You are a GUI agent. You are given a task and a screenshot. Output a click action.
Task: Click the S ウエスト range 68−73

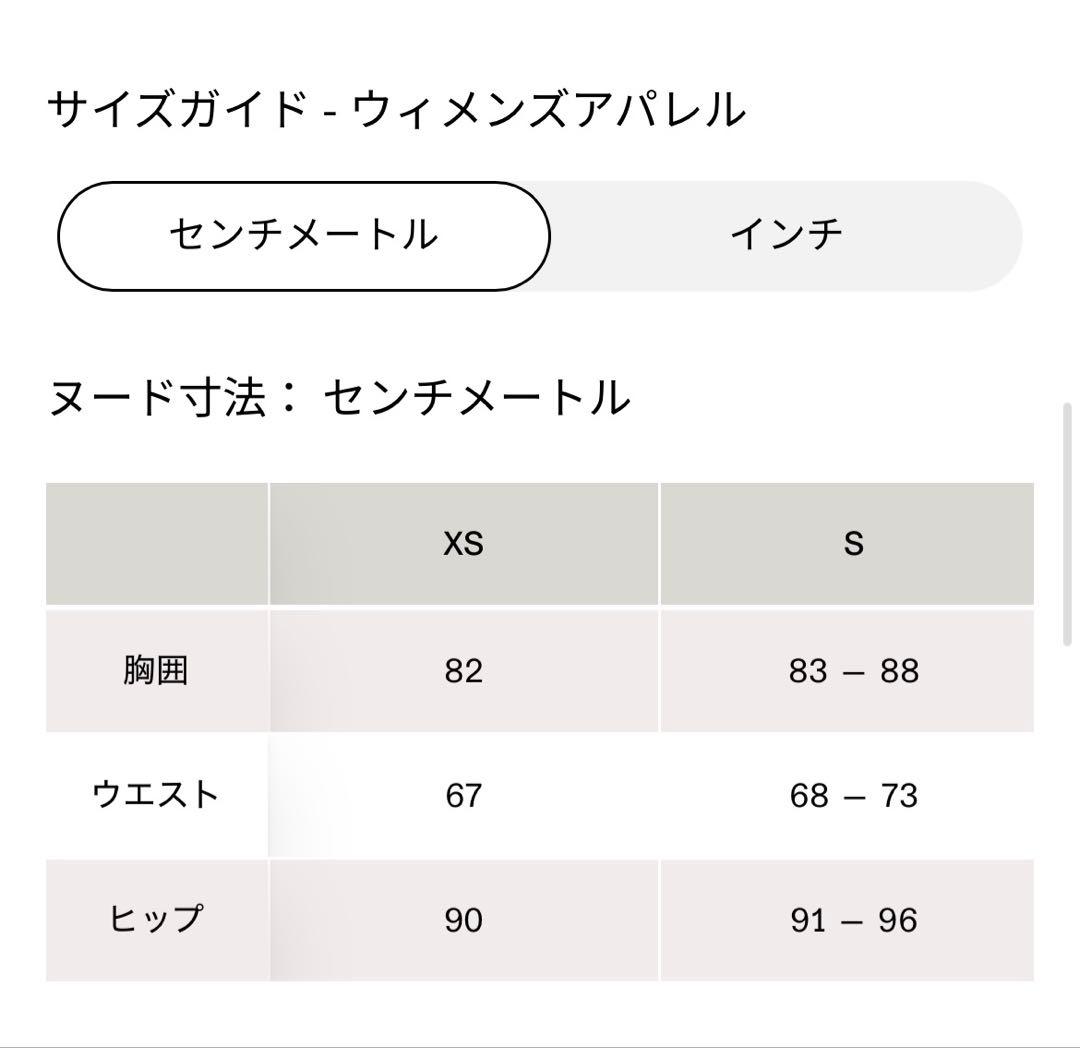[852, 796]
